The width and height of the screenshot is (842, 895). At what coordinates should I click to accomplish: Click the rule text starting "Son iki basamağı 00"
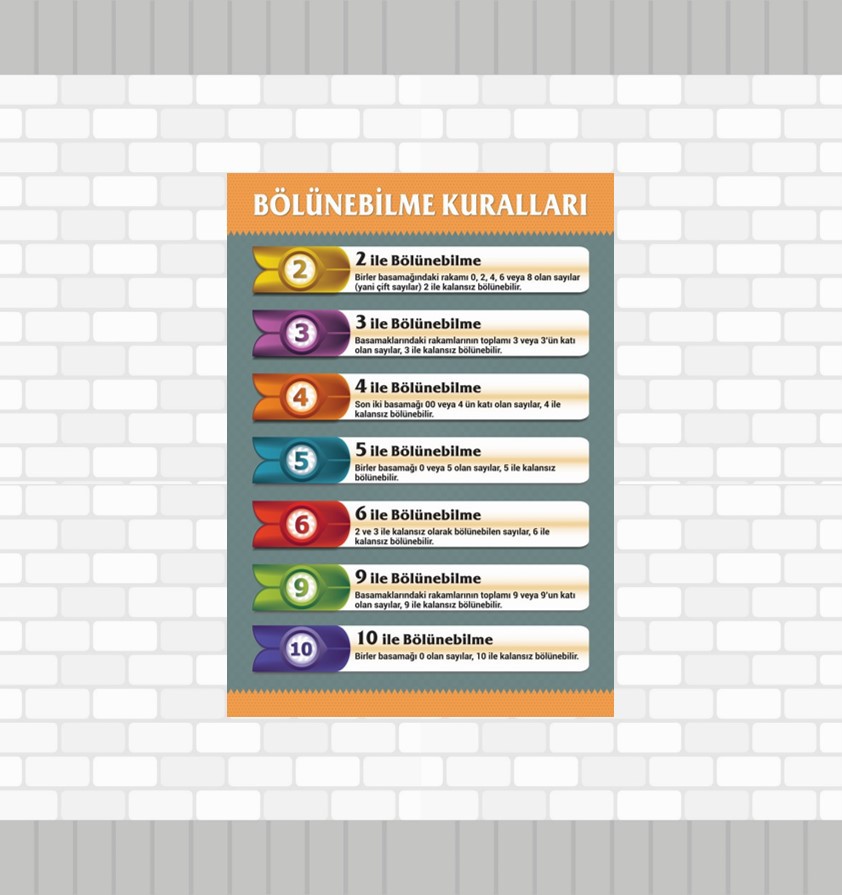(x=457, y=408)
